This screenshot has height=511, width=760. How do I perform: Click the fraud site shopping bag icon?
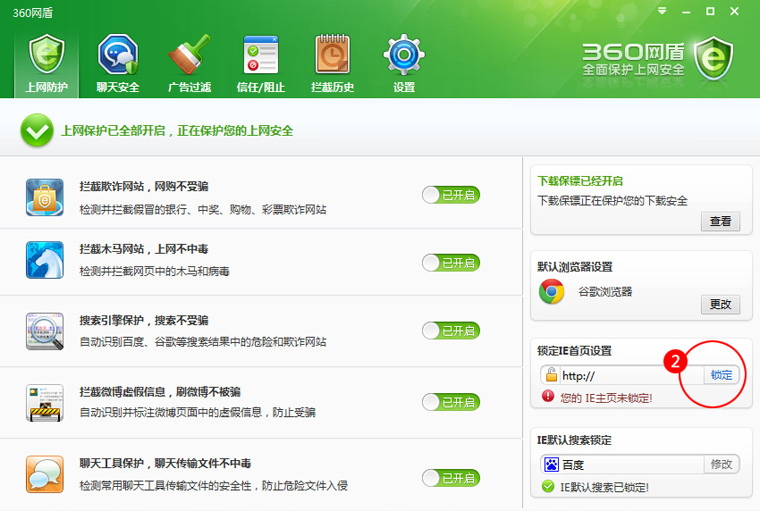click(x=45, y=197)
